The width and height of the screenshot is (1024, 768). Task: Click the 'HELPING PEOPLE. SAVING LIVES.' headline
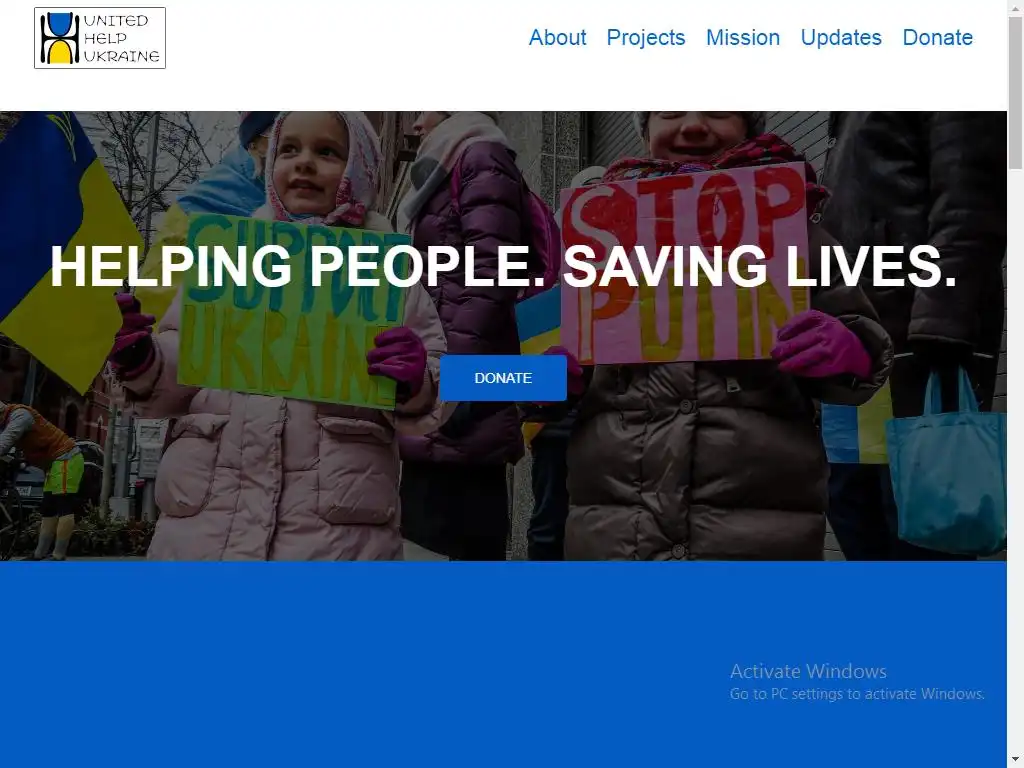(x=503, y=266)
